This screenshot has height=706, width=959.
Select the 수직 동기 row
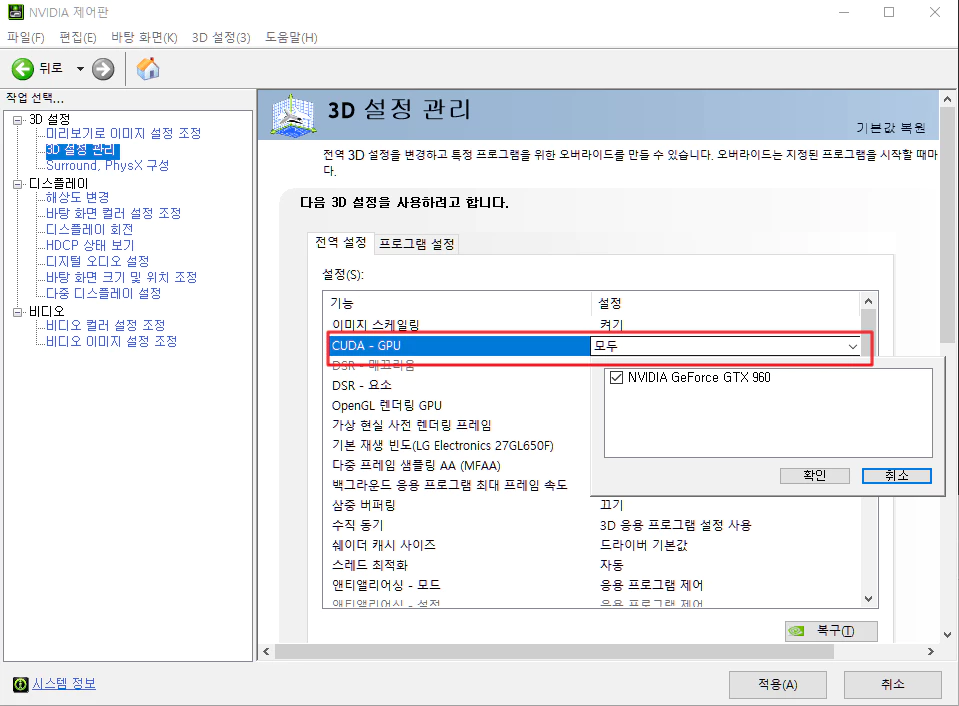pyautogui.click(x=592, y=525)
